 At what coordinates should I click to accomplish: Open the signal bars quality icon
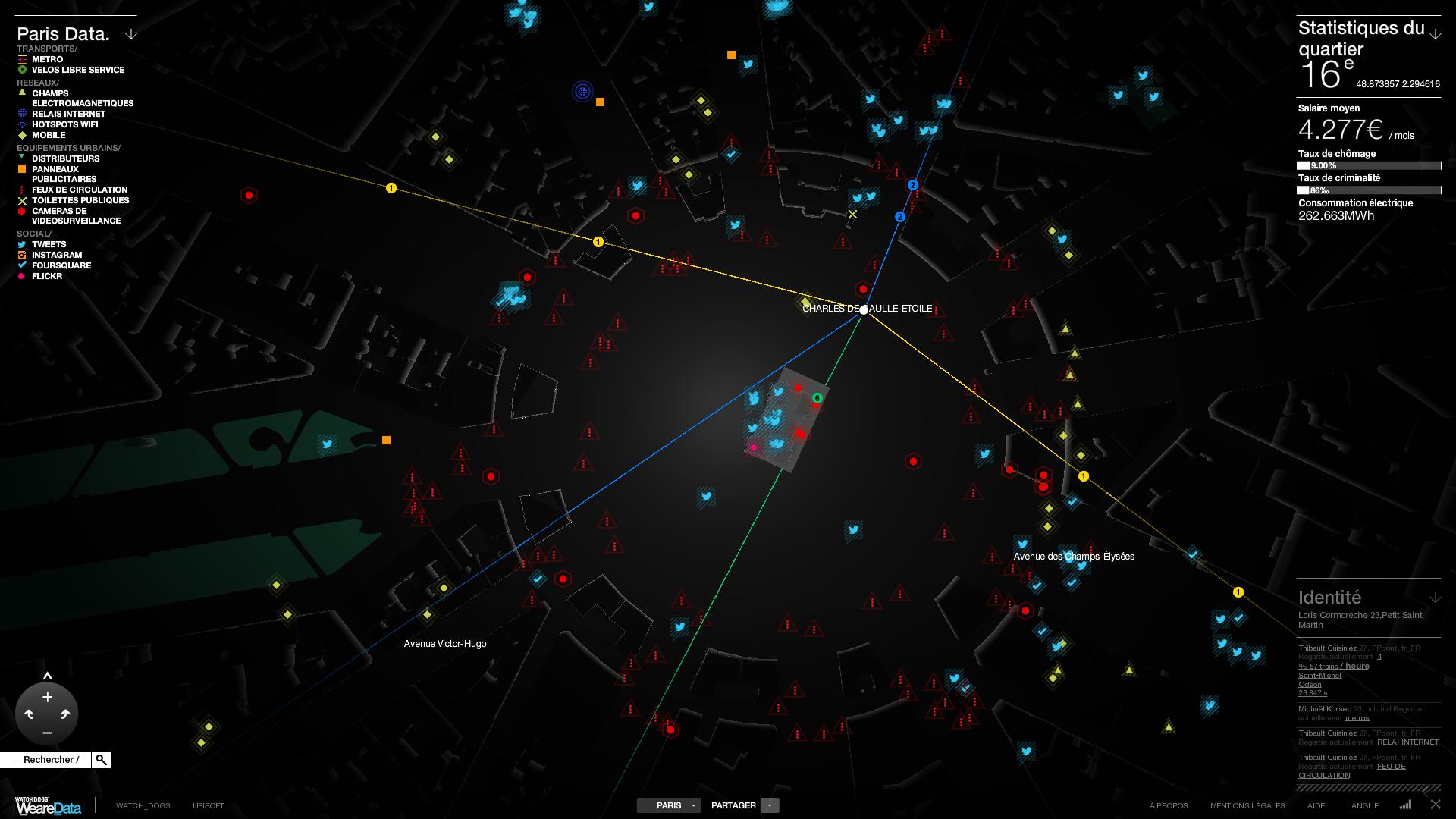[x=1405, y=805]
